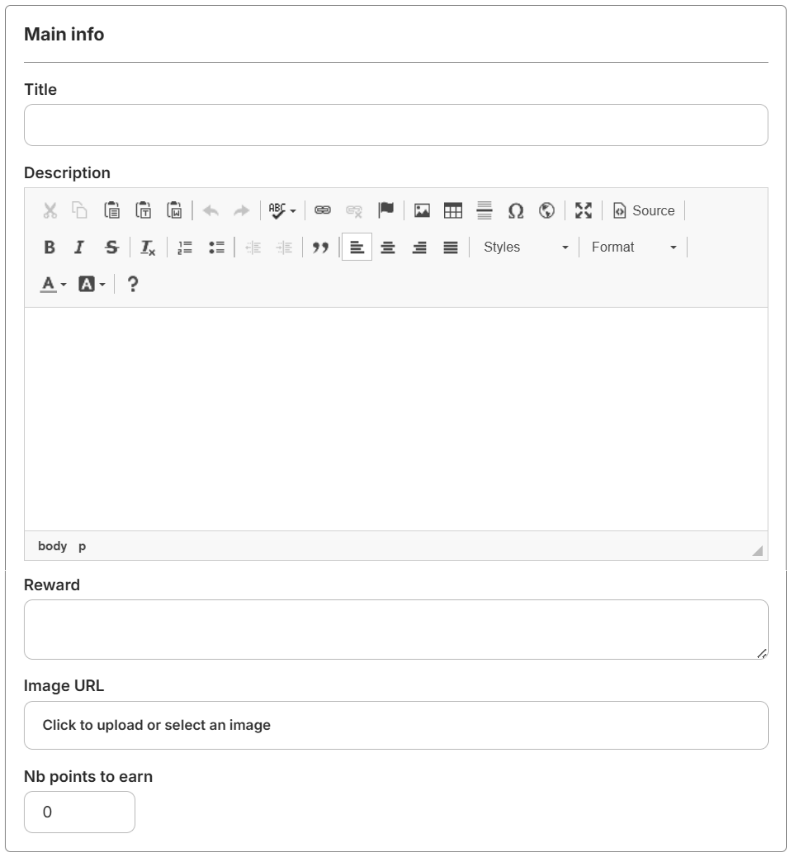The height and width of the screenshot is (862, 794).
Task: Maximize the editor window
Action: coord(585,211)
